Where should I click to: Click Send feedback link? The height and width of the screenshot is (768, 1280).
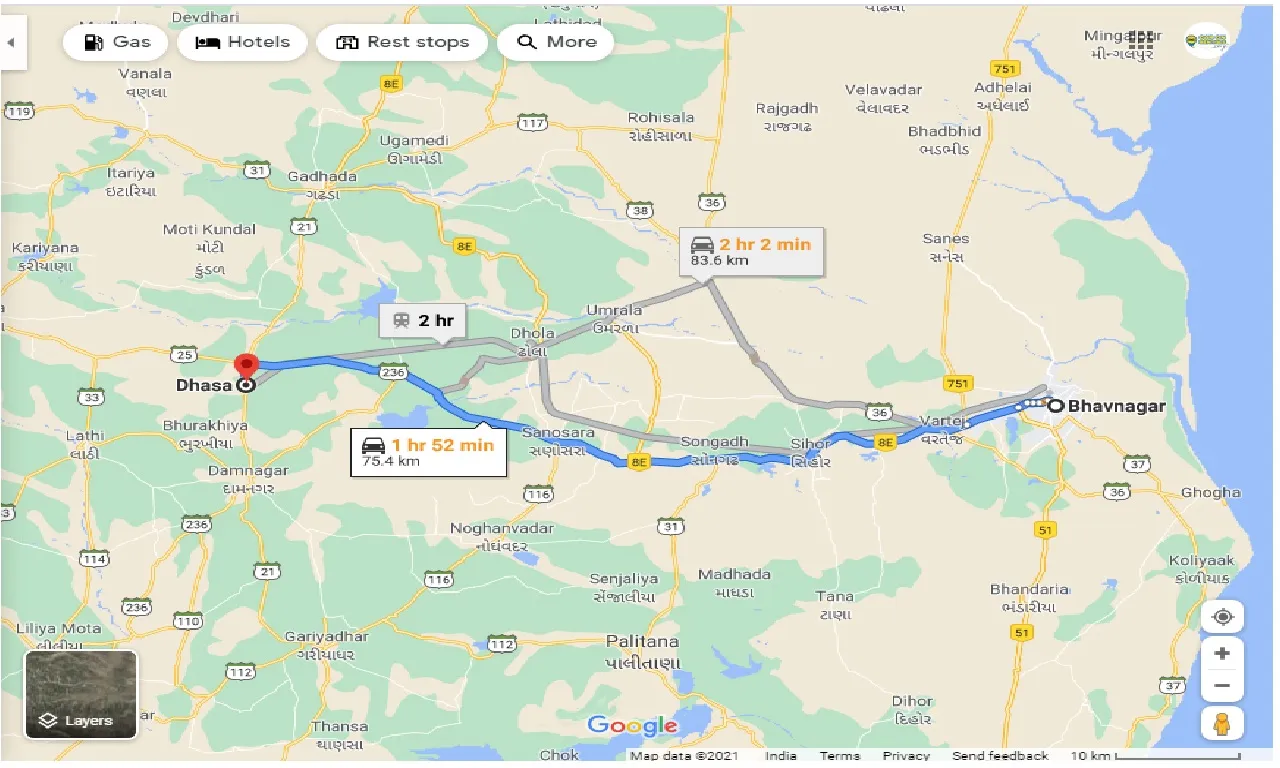(x=1000, y=756)
